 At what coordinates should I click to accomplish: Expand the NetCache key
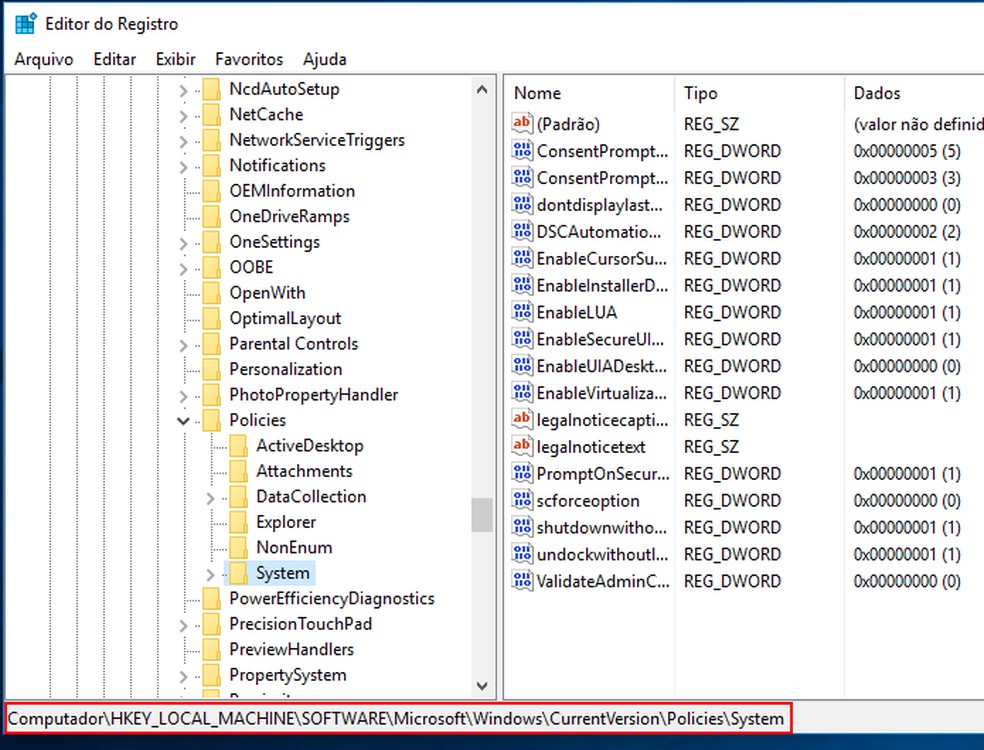point(183,116)
